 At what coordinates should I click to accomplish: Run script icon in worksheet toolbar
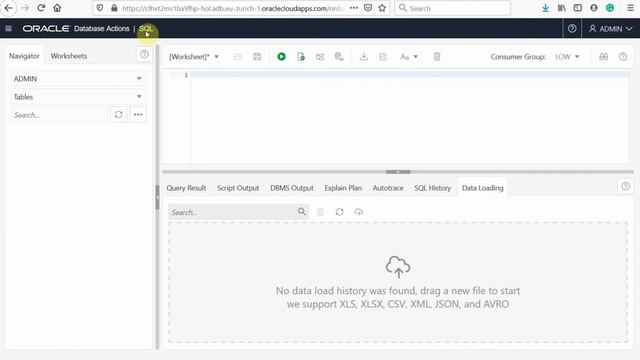coord(301,57)
